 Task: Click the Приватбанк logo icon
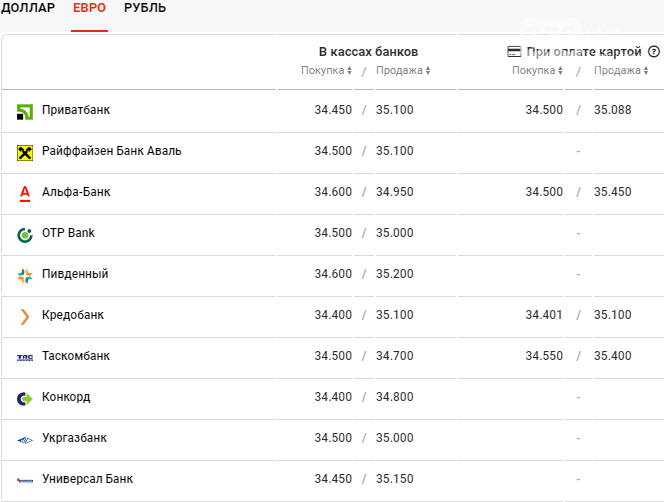25,112
